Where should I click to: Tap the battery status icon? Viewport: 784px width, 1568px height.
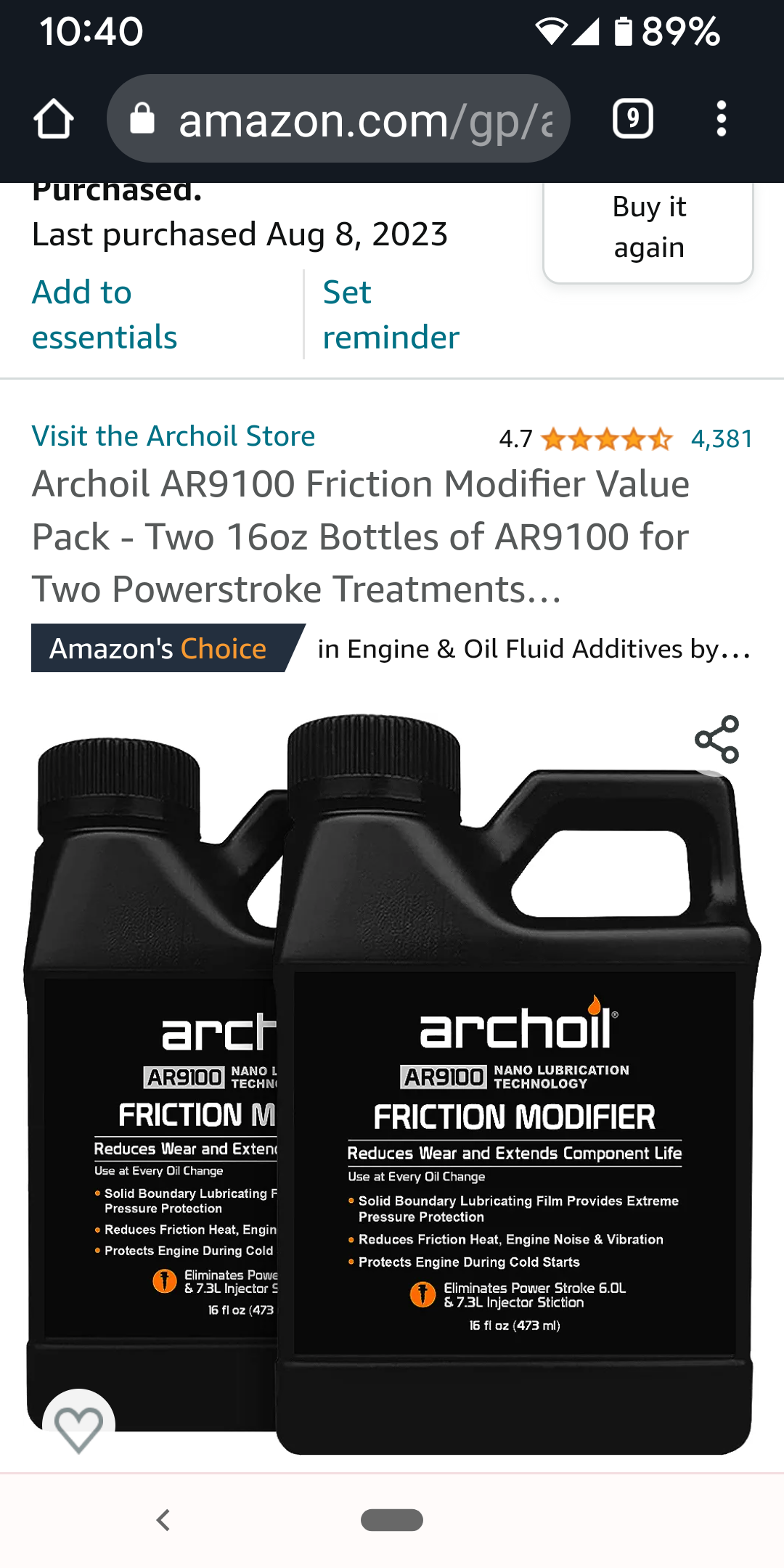click(624, 31)
